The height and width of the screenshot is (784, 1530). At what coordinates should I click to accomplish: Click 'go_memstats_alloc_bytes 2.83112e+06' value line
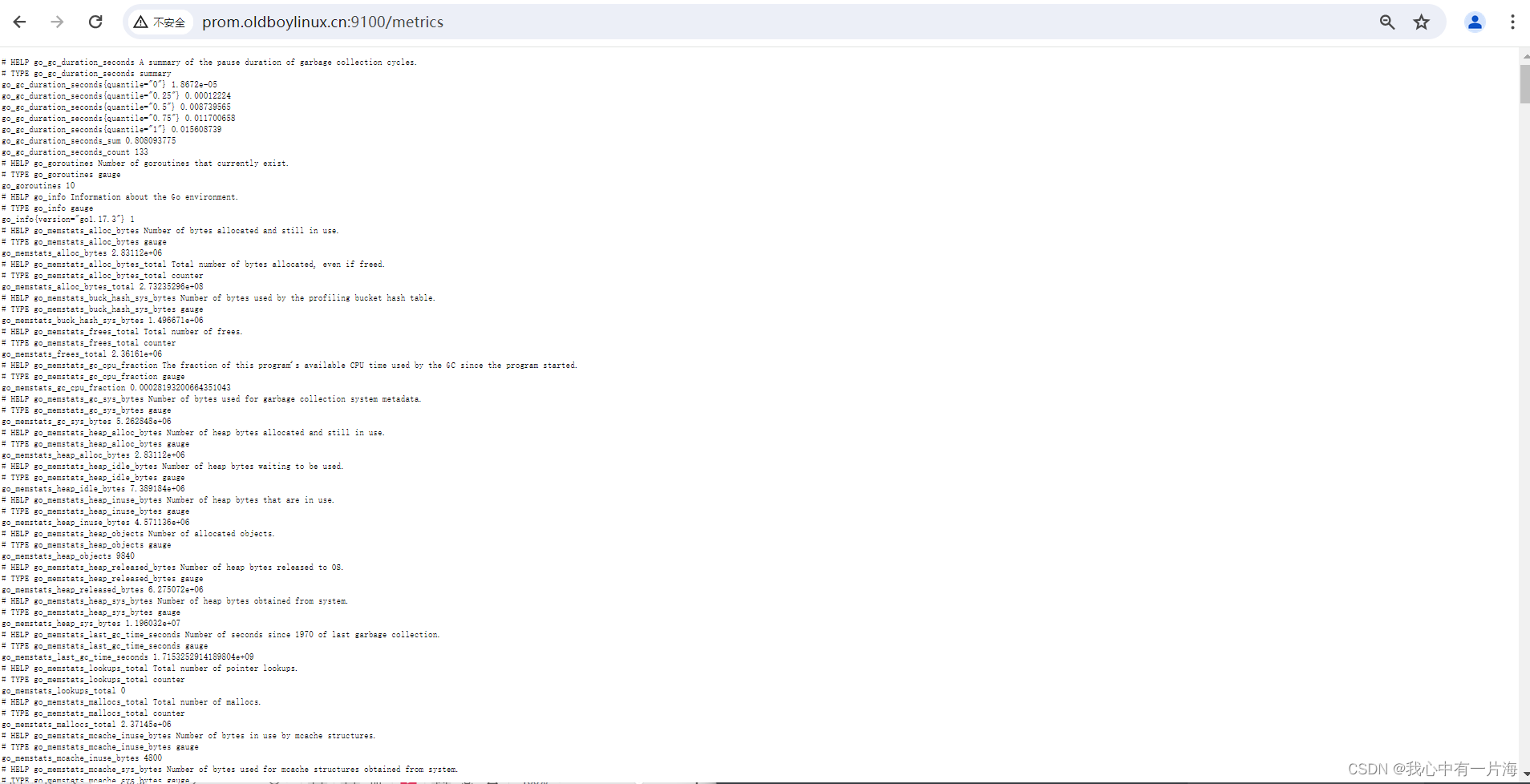point(82,253)
